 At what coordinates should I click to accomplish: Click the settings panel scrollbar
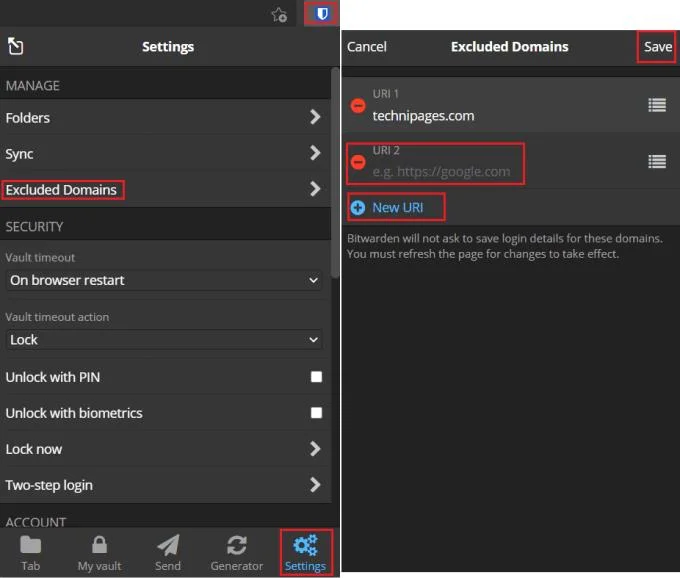[x=335, y=173]
